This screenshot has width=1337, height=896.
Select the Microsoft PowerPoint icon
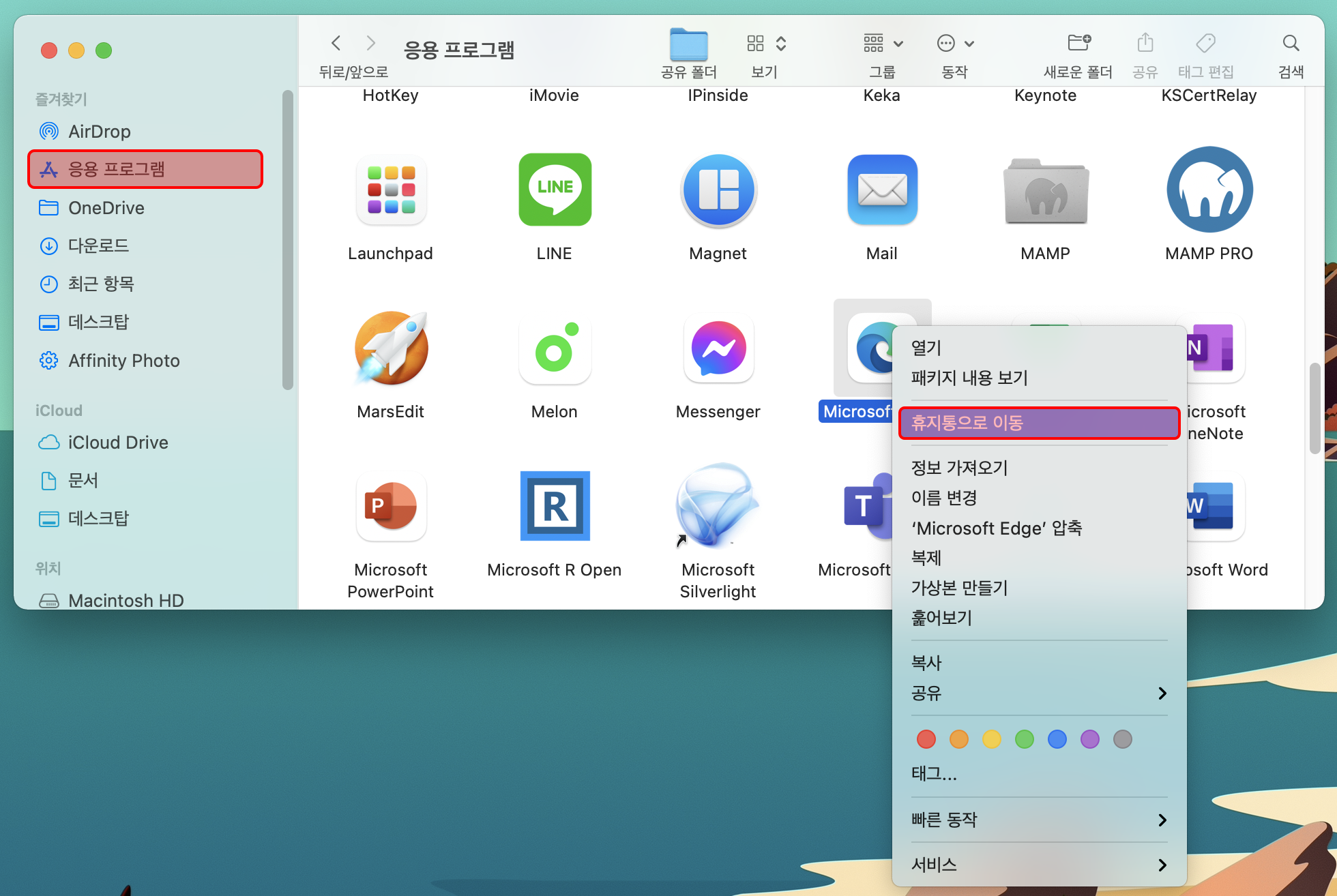tap(391, 507)
